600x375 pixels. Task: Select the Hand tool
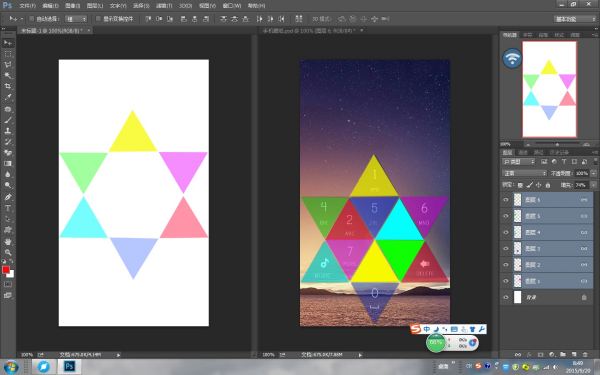8,241
